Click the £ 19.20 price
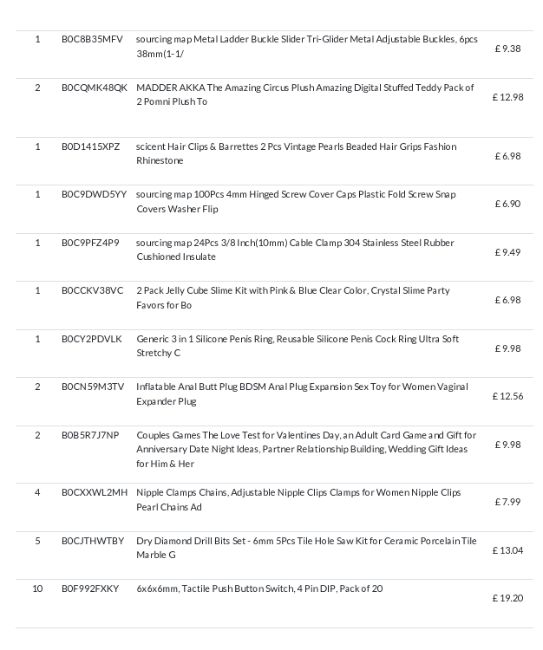Image resolution: width=543 pixels, height=650 pixels. 508,598
